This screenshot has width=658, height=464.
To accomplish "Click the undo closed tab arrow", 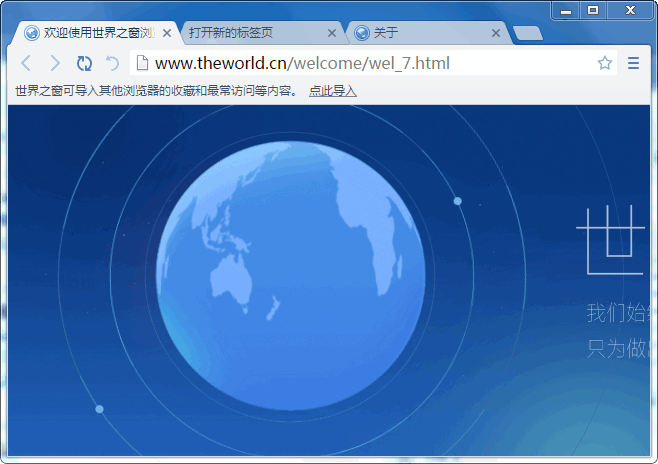I will pos(112,63).
